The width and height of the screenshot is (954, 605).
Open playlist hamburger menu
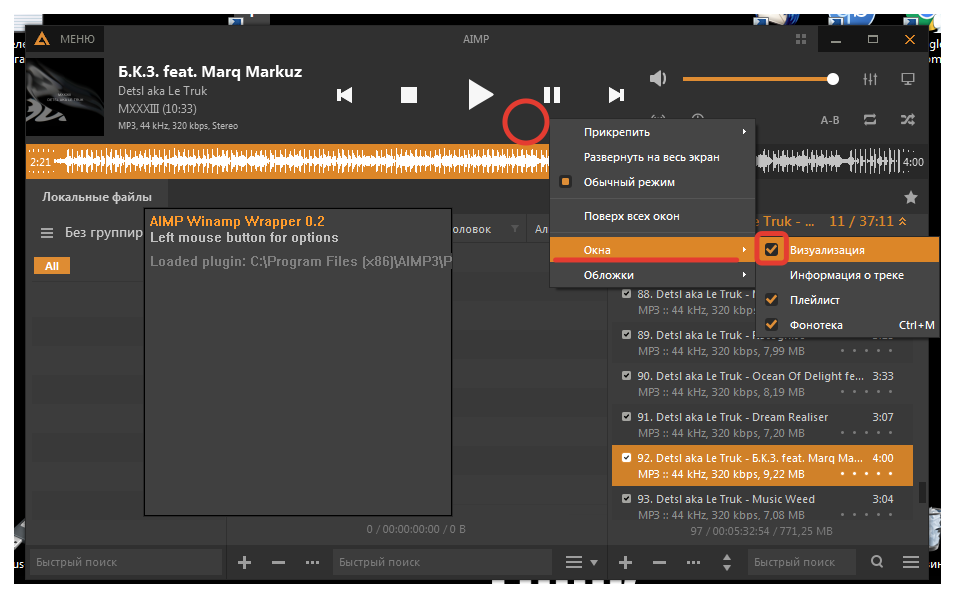coord(911,562)
